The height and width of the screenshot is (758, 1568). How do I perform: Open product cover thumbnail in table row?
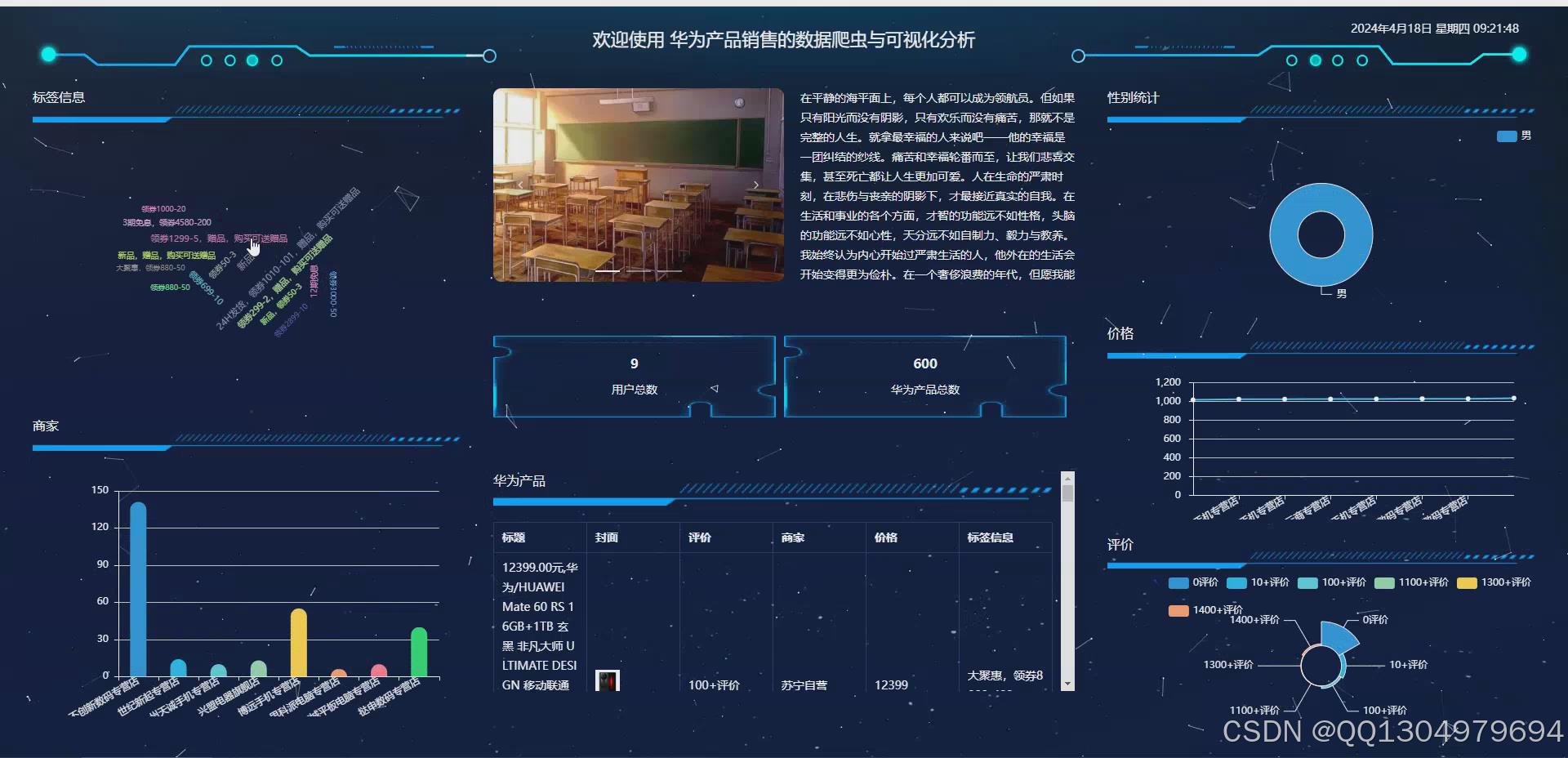pyautogui.click(x=607, y=680)
